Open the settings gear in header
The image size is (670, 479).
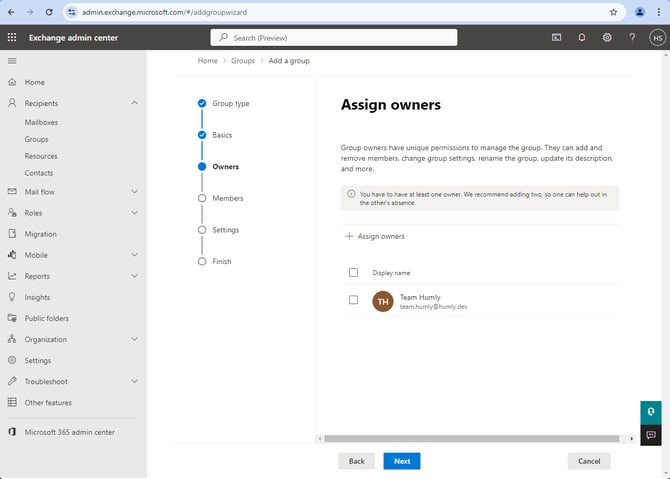pos(607,38)
